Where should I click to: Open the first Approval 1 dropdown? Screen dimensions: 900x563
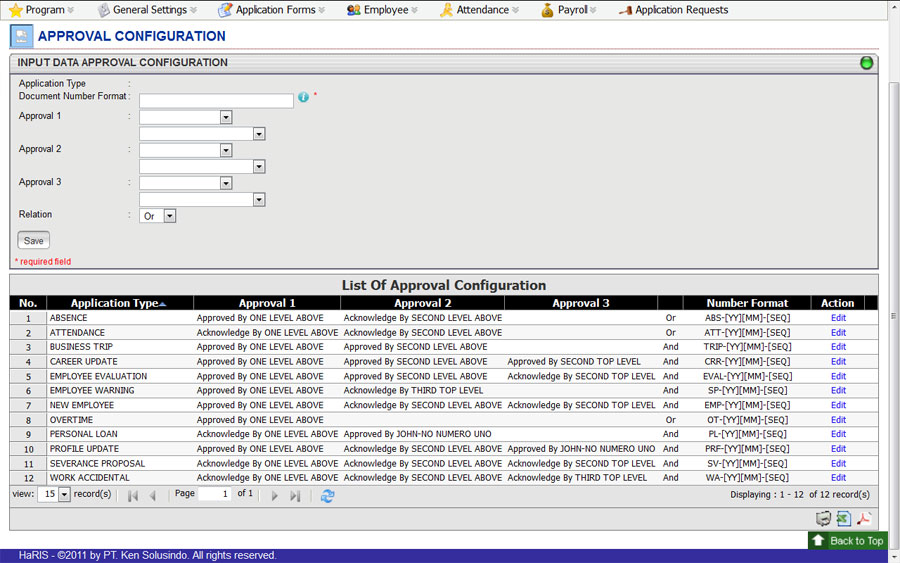tap(226, 117)
